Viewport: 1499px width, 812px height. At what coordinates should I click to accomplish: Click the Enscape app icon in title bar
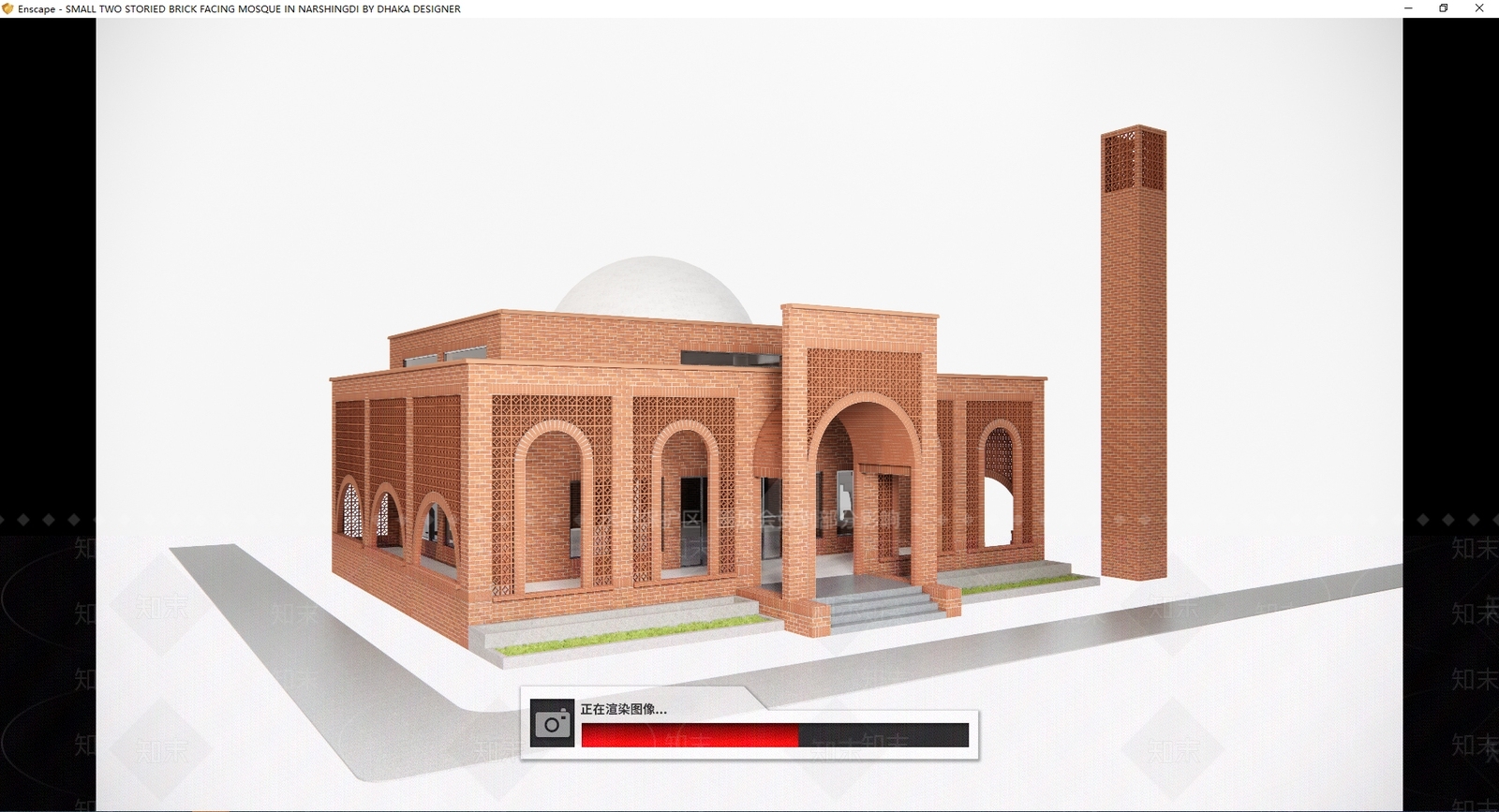click(8, 8)
